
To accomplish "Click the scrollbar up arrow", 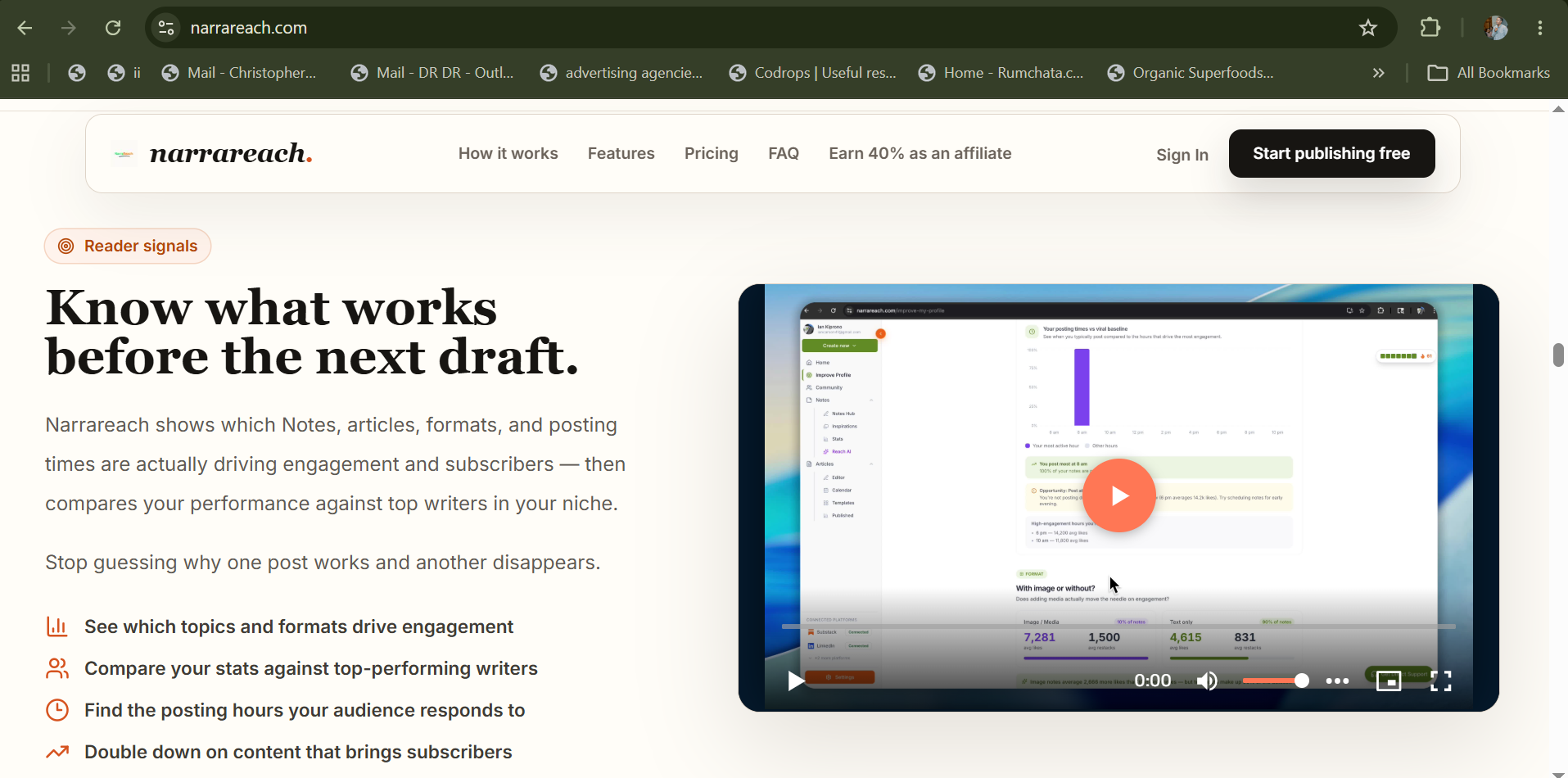I will pyautogui.click(x=1558, y=109).
